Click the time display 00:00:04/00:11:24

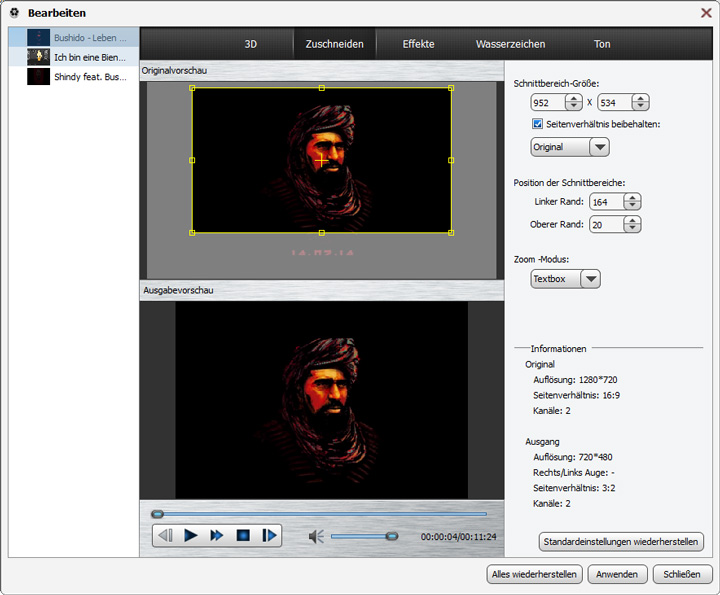point(458,537)
